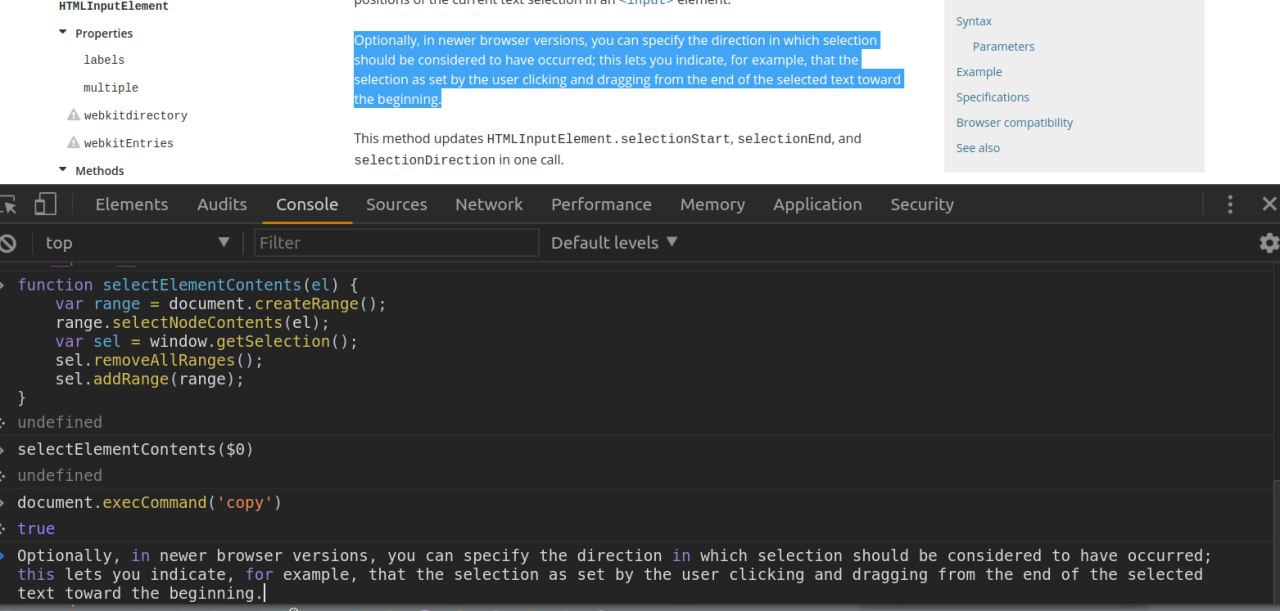Open the Sources tab

tap(396, 205)
